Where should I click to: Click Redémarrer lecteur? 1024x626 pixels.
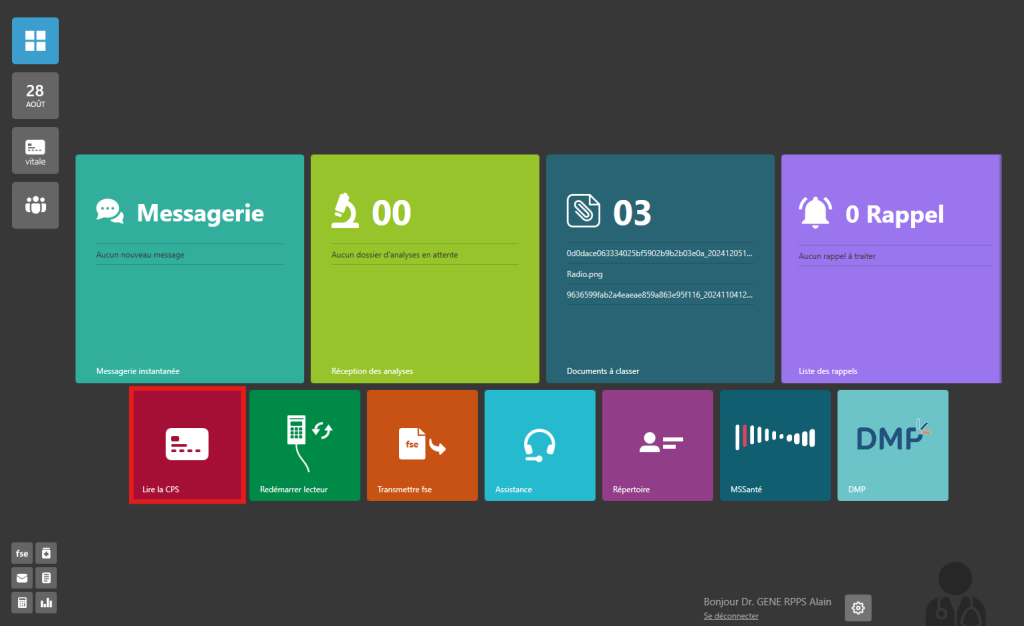pos(304,445)
